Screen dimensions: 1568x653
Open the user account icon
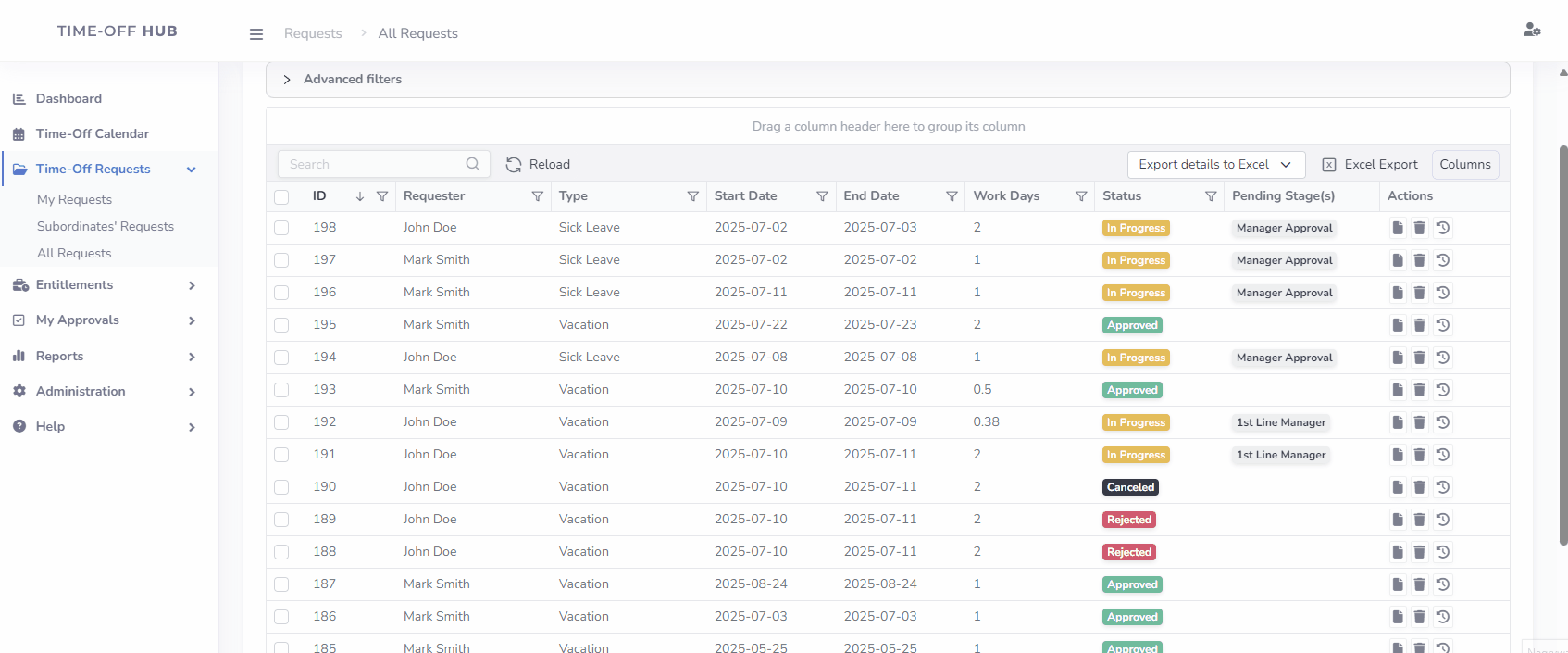(x=1532, y=31)
